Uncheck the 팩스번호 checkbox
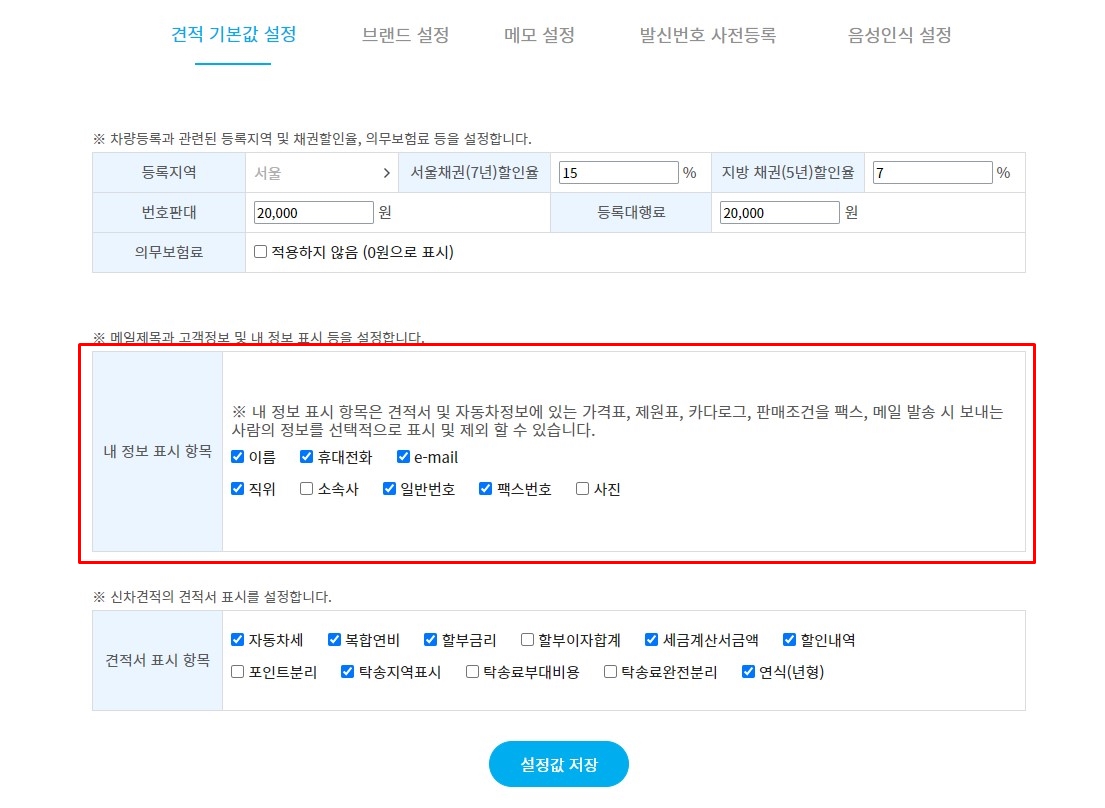 (485, 488)
